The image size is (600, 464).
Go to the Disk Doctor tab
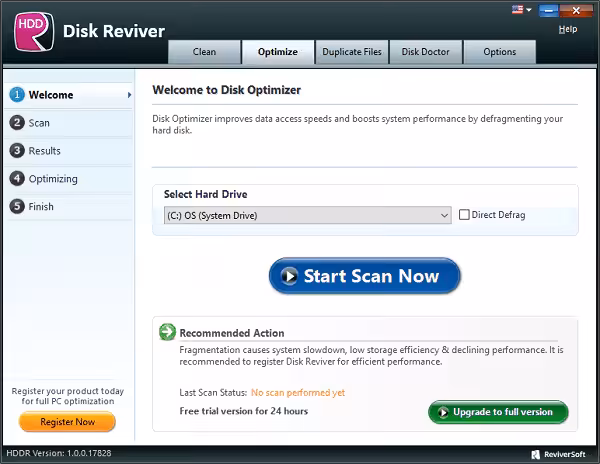(425, 52)
